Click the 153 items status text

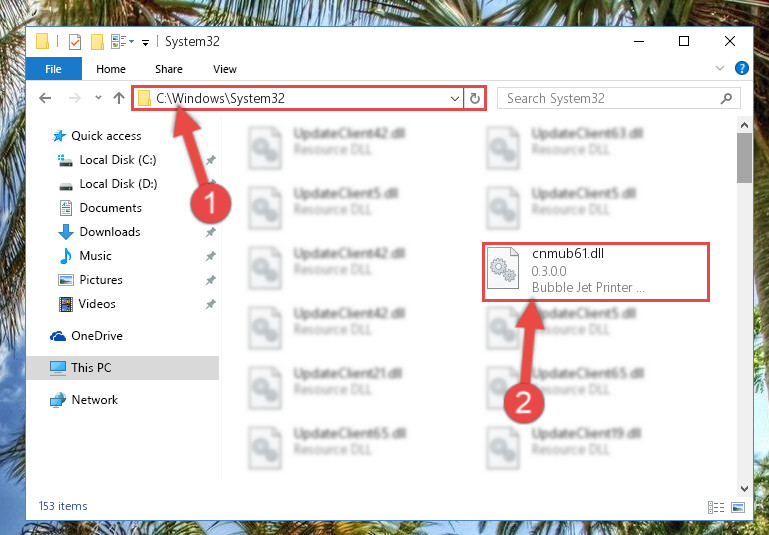63,506
